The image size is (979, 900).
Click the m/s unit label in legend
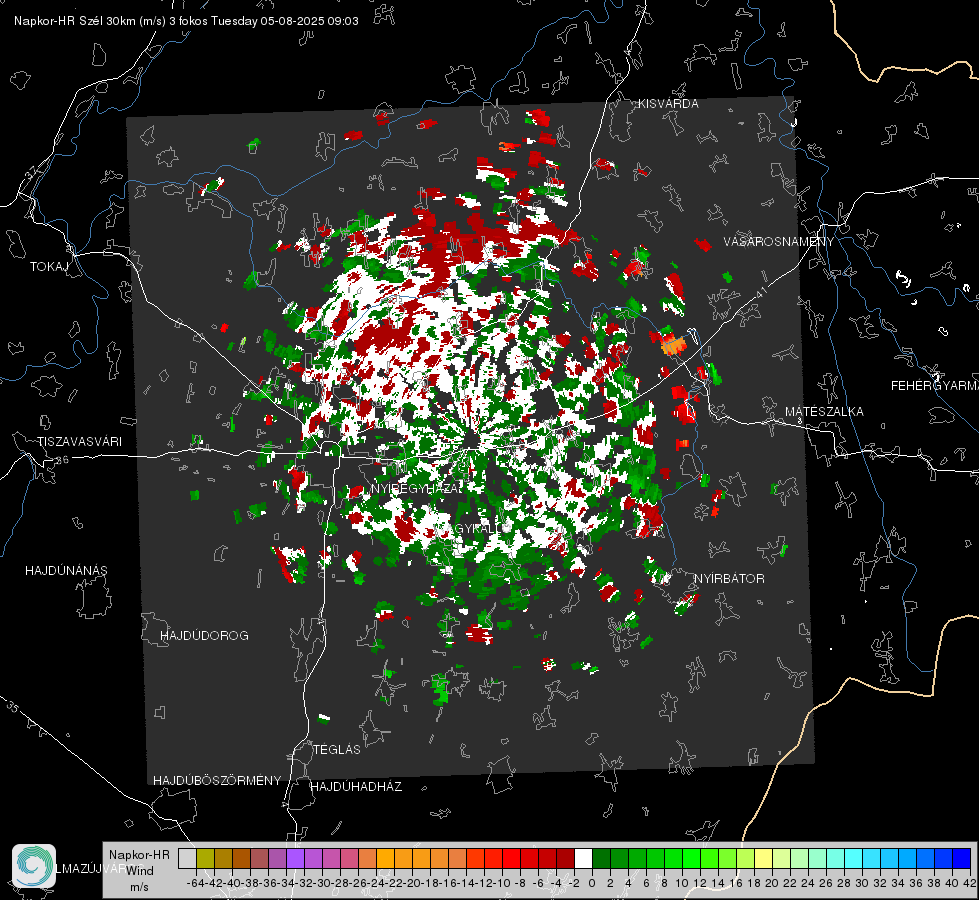pyautogui.click(x=139, y=887)
